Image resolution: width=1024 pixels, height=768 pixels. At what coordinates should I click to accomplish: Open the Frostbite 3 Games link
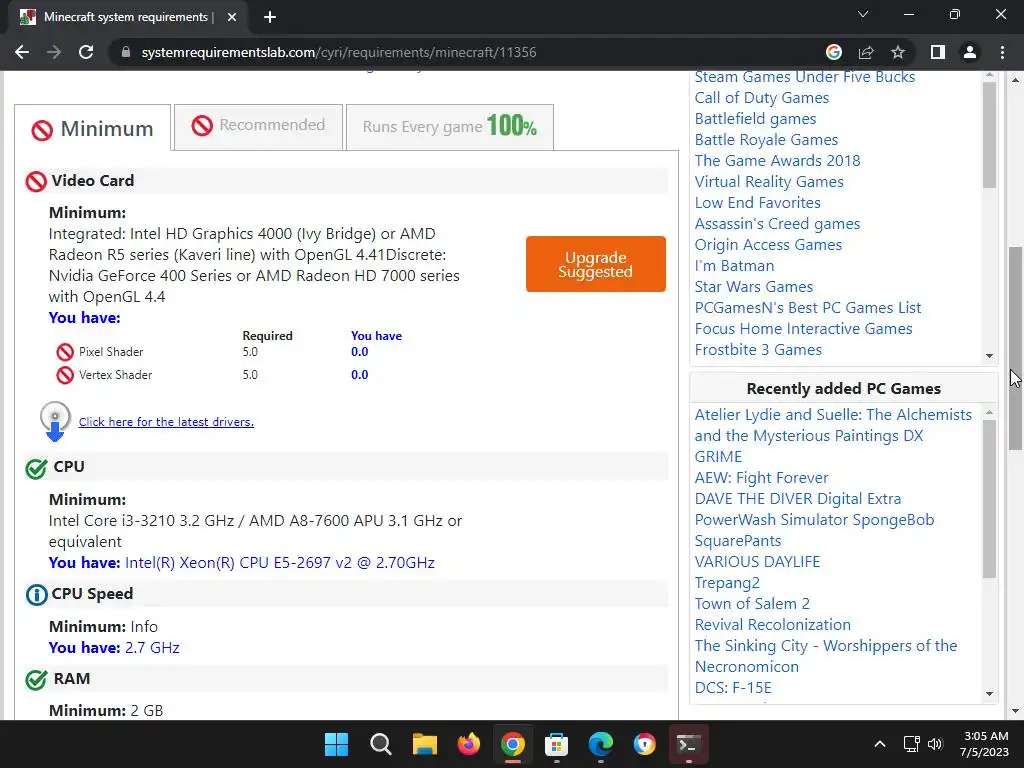[758, 349]
